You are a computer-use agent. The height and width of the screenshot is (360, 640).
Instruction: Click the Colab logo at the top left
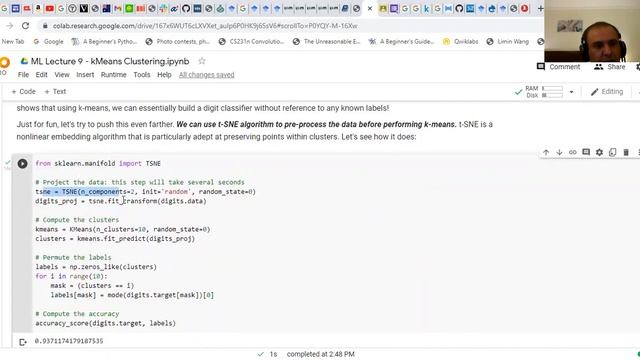click(4, 63)
